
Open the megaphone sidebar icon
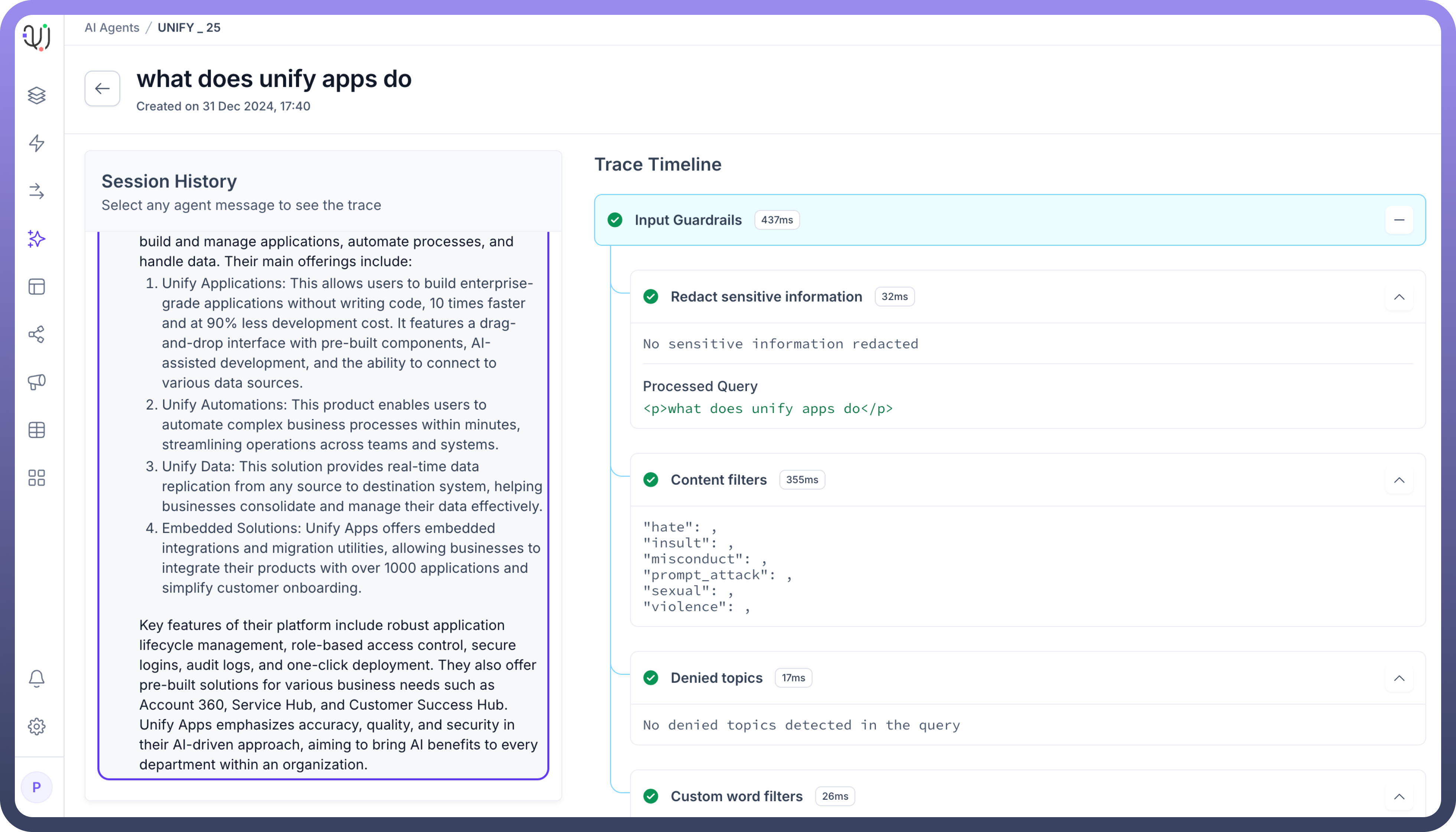click(36, 382)
